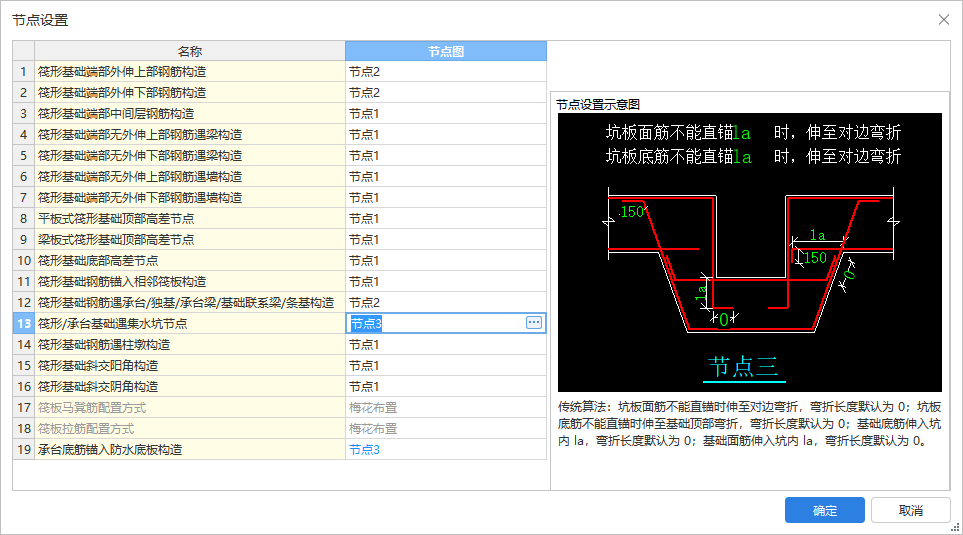Click the node diagram preview image
This screenshot has height=535, width=963.
tap(750, 252)
